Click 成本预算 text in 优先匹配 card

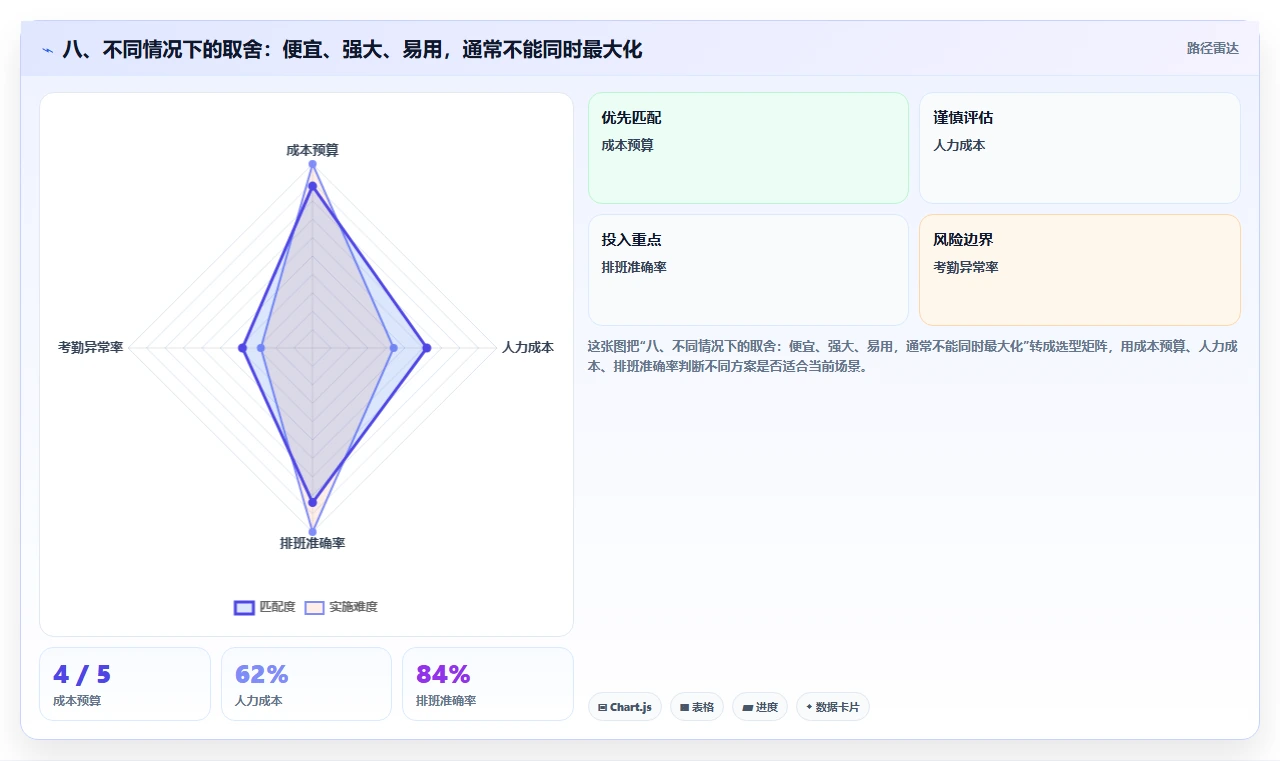pyautogui.click(x=627, y=145)
